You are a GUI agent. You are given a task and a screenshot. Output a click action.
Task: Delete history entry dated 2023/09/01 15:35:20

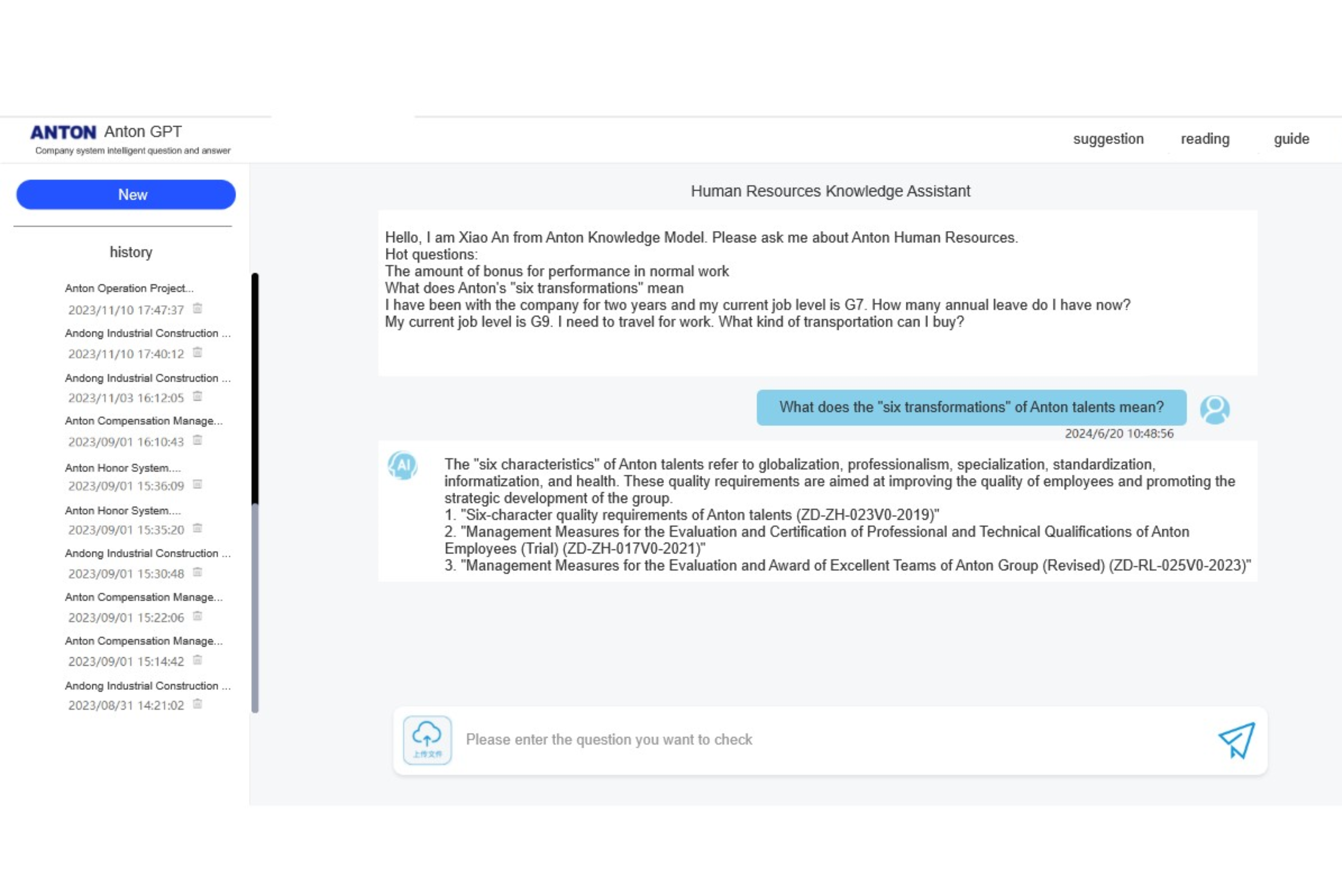coord(198,529)
